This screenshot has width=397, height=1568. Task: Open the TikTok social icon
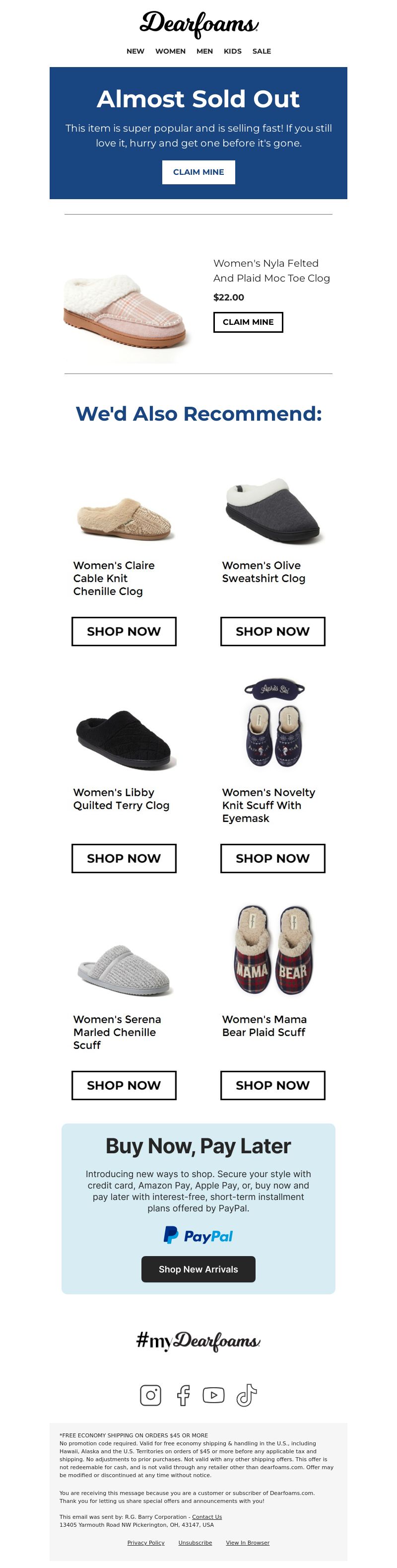(x=246, y=1395)
